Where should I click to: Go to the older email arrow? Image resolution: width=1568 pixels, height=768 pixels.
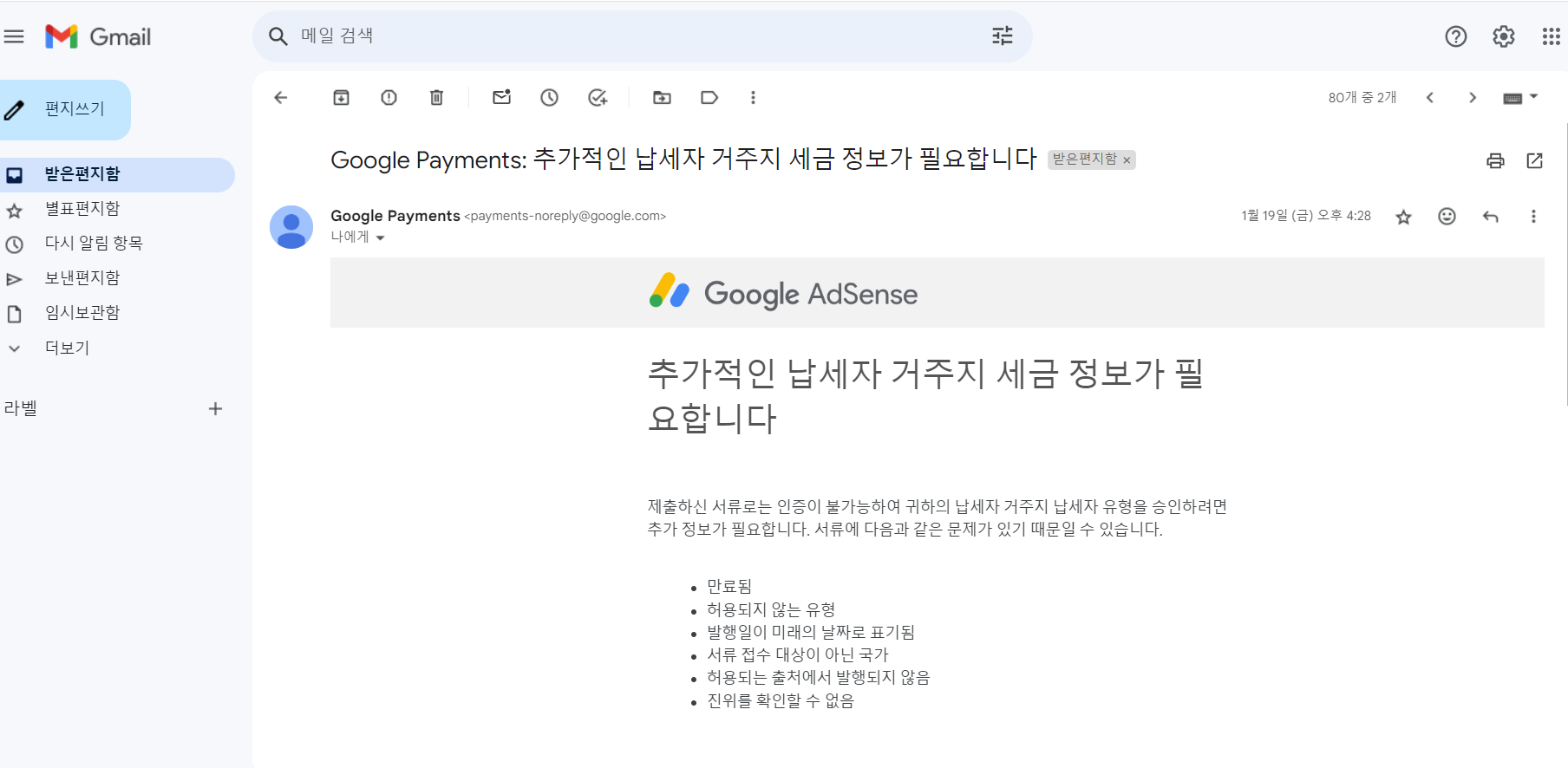click(x=1473, y=98)
